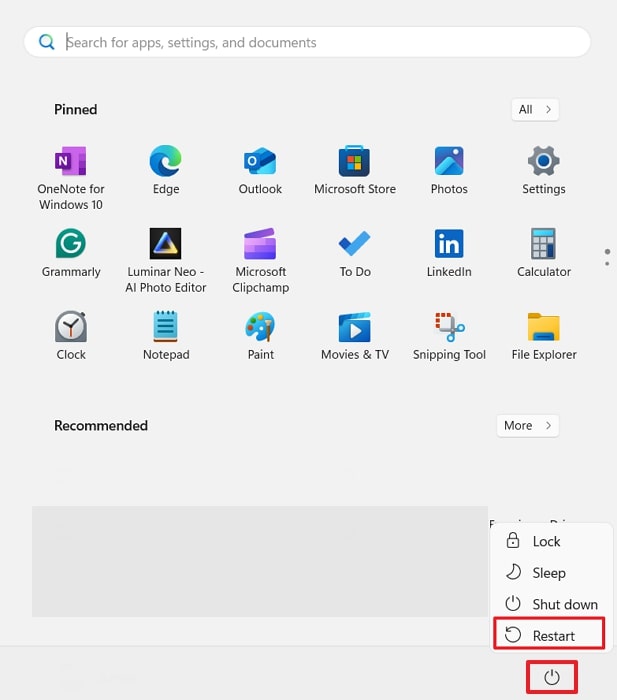Screen dimensions: 617x700
Task: Show all apps with the All button
Action: 535,109
